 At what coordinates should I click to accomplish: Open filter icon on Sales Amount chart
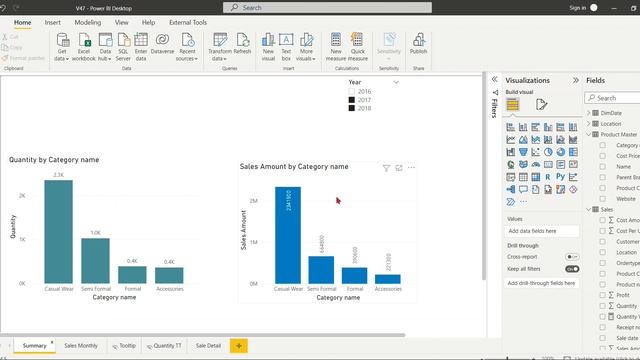[x=386, y=168]
